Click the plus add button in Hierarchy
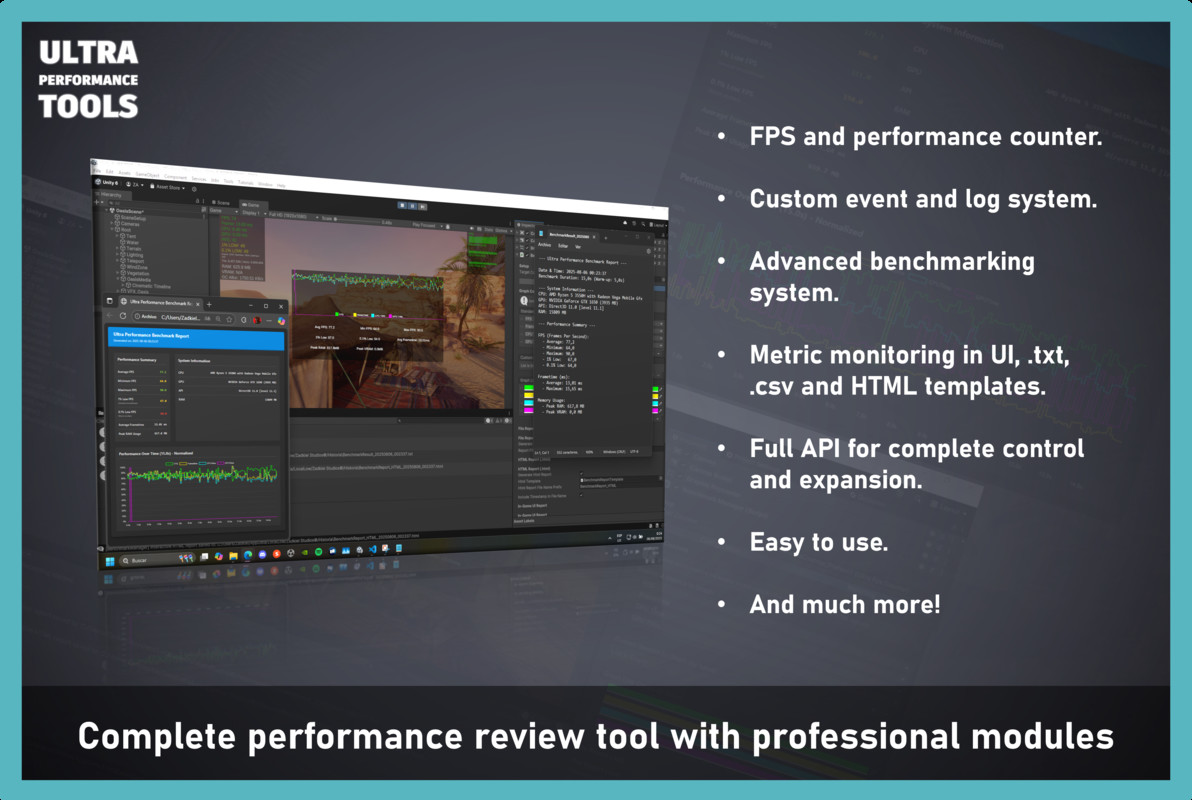 pyautogui.click(x=97, y=202)
